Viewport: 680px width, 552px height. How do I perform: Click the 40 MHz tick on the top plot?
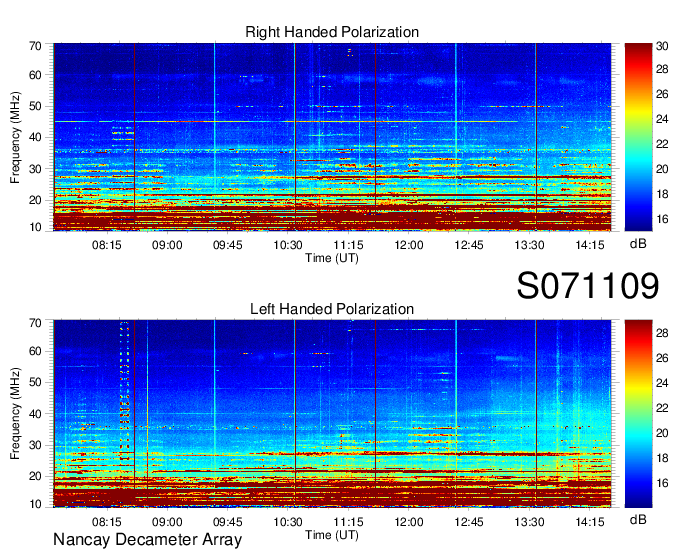tap(35, 137)
